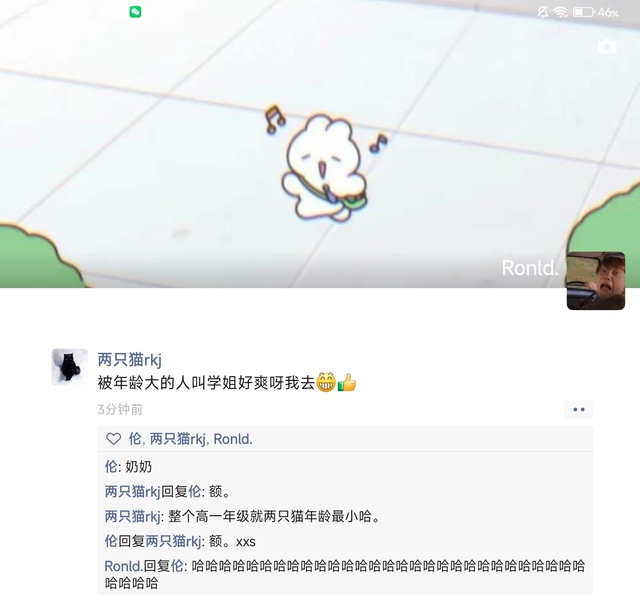Tap the muted bell status icon

point(543,12)
